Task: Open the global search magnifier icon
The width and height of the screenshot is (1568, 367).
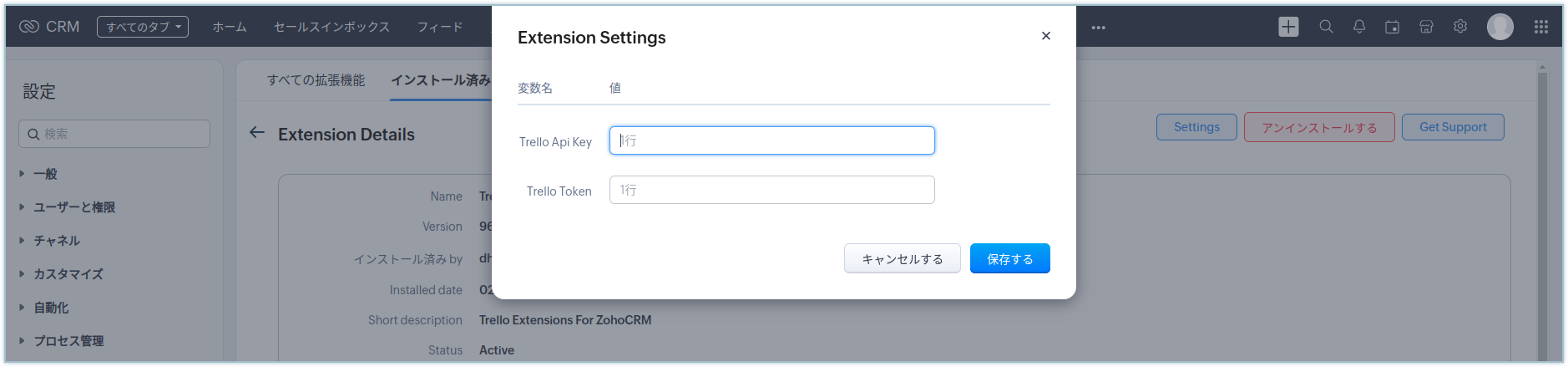Action: tap(1326, 27)
